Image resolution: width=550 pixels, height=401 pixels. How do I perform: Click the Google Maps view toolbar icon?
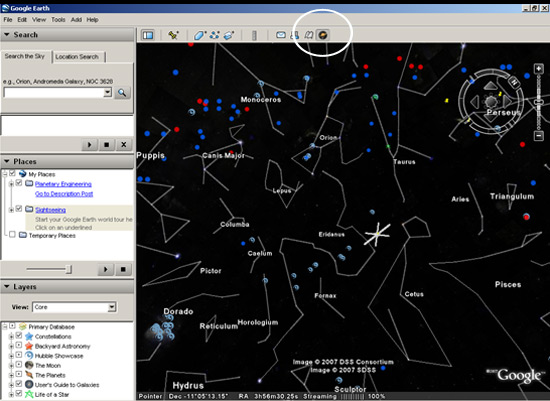pyautogui.click(x=309, y=35)
